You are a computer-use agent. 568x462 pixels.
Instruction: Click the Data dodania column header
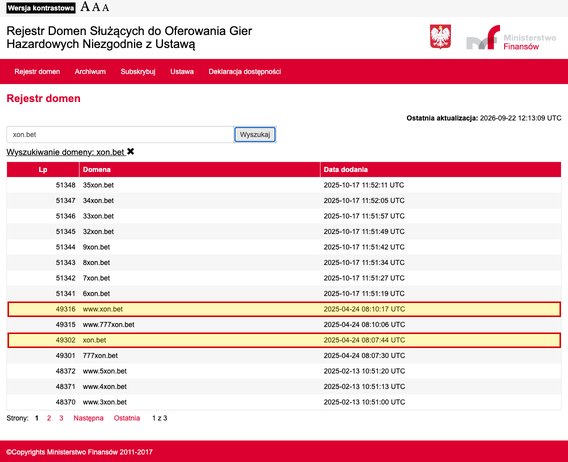(x=440, y=170)
